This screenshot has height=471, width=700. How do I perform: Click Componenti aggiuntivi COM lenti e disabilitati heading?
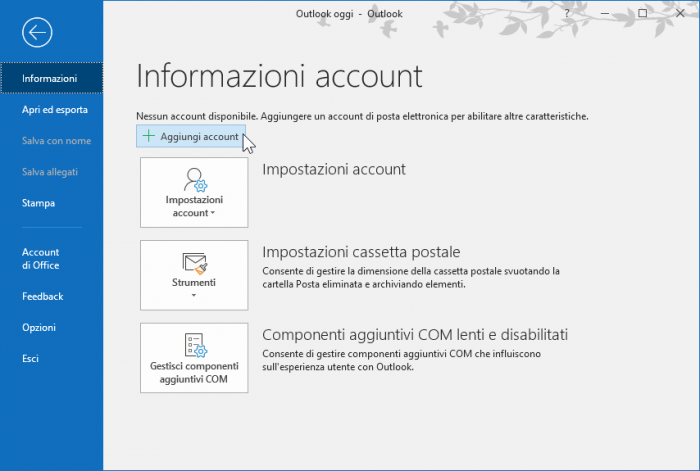415,334
